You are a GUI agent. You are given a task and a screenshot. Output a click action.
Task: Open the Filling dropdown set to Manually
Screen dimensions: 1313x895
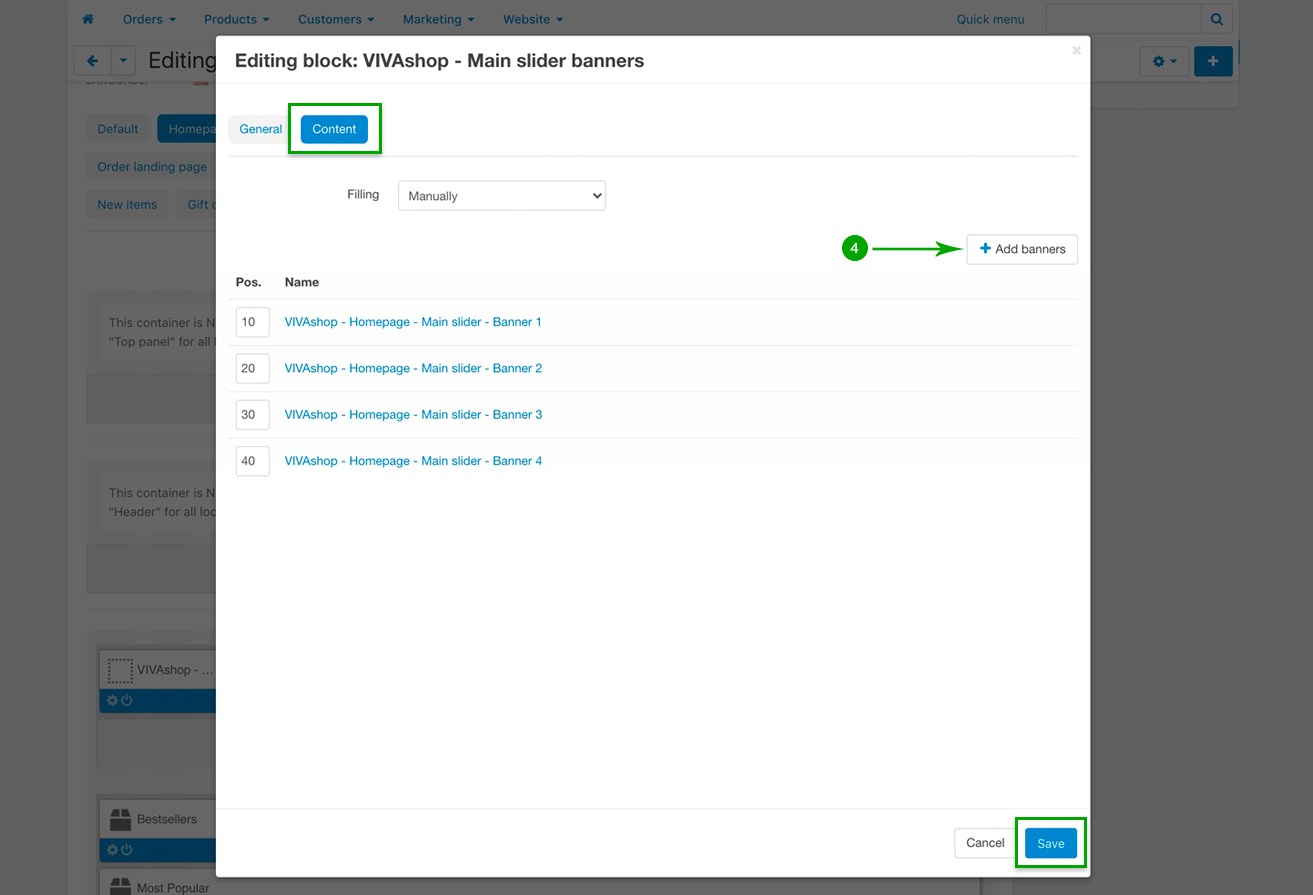point(501,196)
